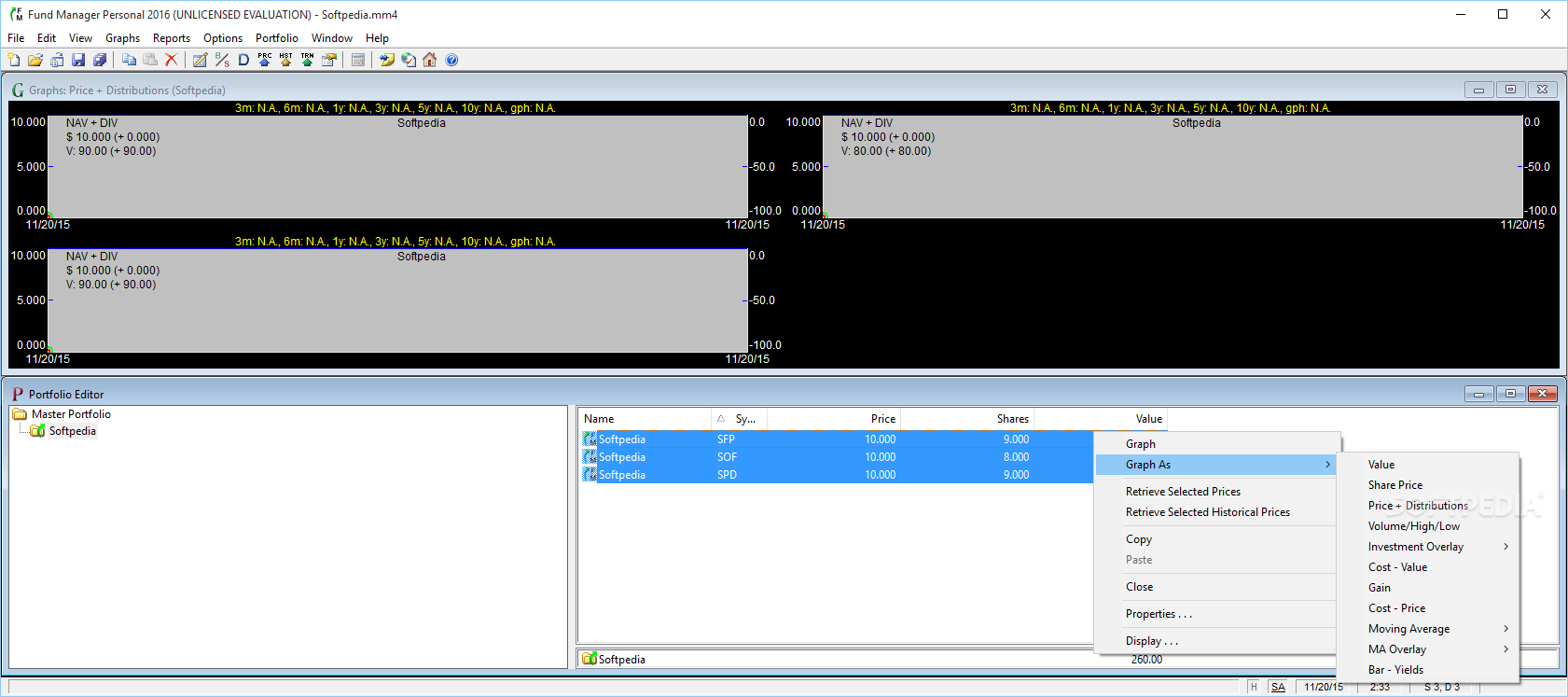1568x697 pixels.
Task: Open the Portfolio menu
Action: coord(277,38)
